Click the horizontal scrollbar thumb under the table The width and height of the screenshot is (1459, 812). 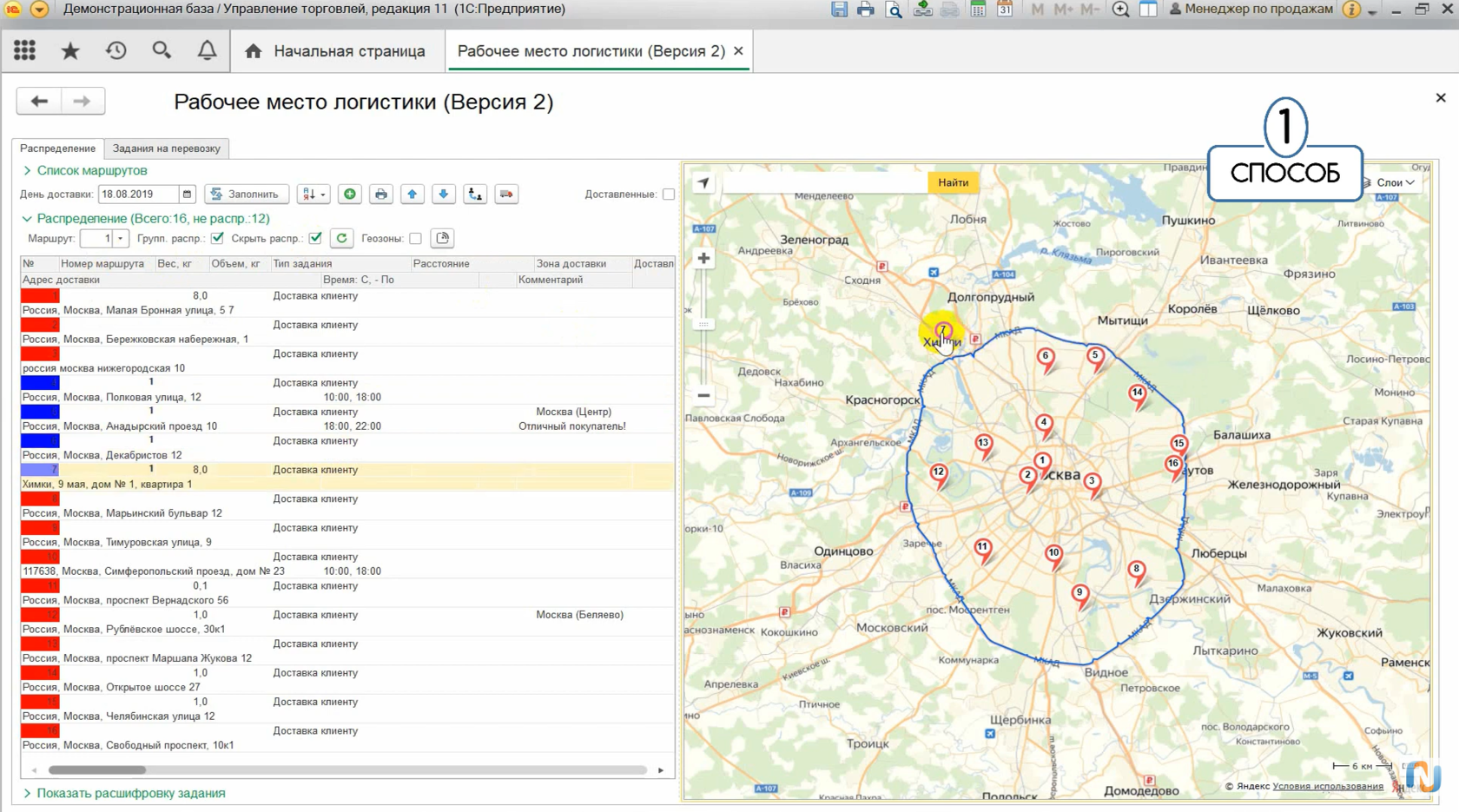pos(97,770)
